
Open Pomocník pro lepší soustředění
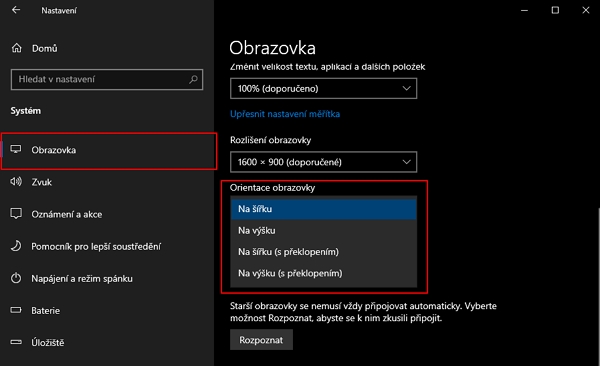click(107, 246)
